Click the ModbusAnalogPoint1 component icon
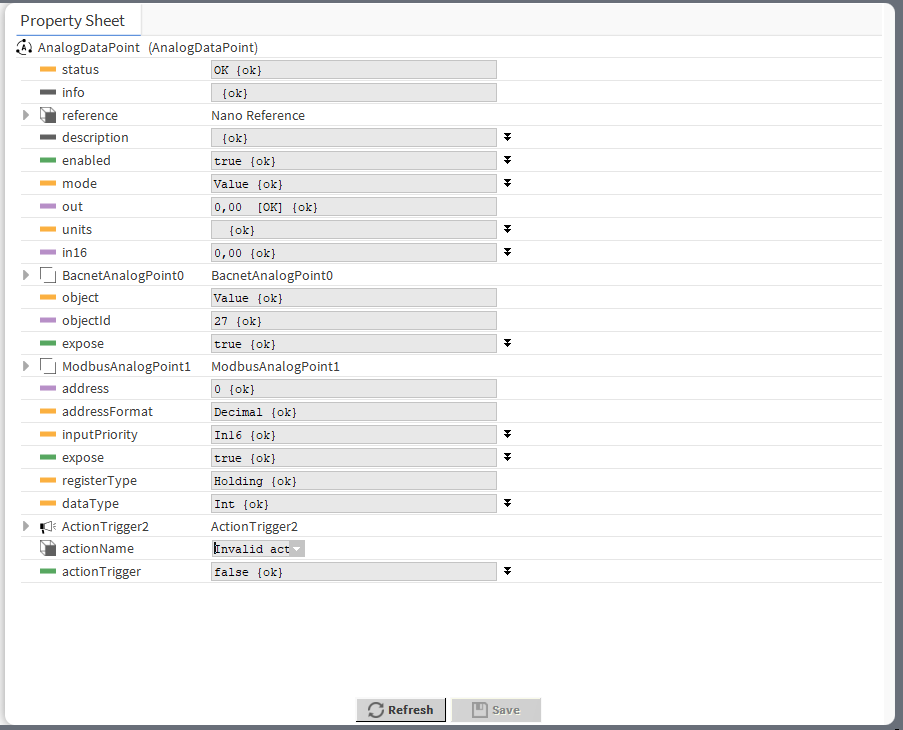This screenshot has height=730, width=903. 47,366
